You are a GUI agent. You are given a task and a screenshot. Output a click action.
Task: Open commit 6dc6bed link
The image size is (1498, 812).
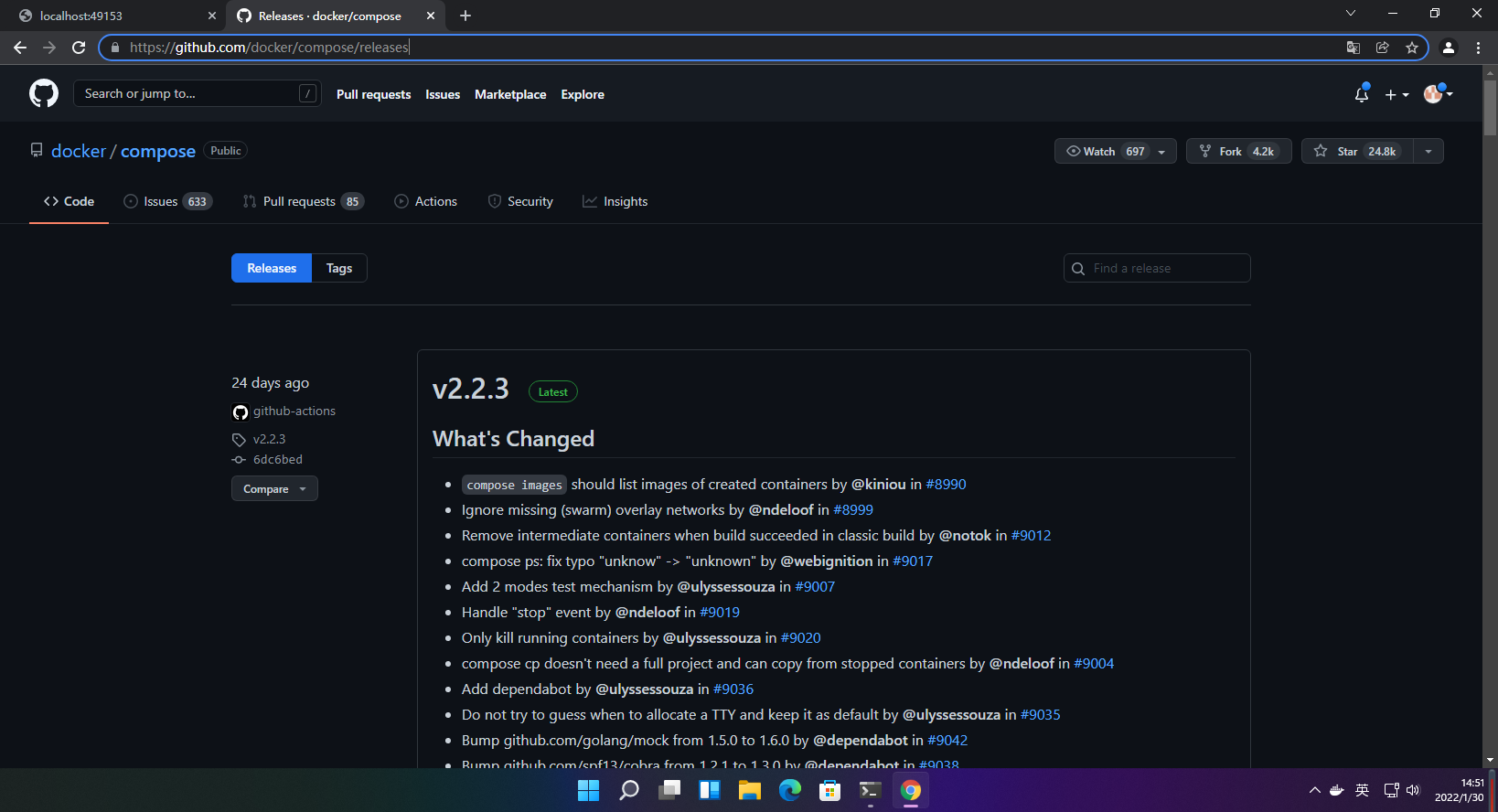[277, 460]
